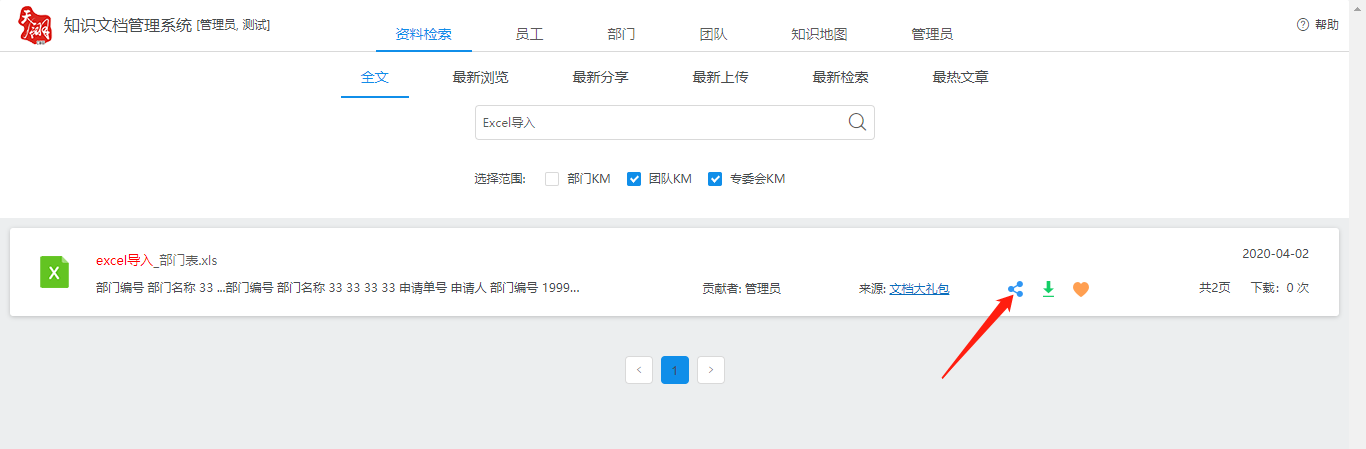Click the share icon on the result row
Screen dimensions: 1366x449
[x=1015, y=289]
